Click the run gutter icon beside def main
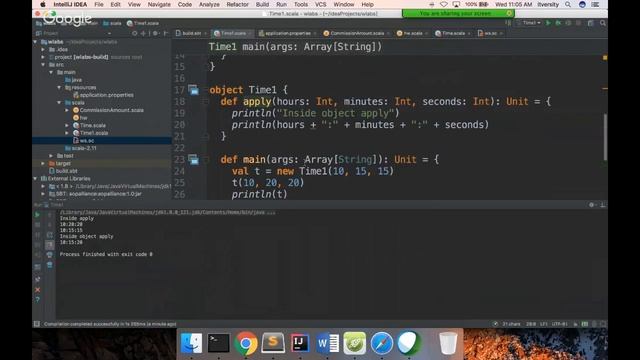 click(193, 160)
